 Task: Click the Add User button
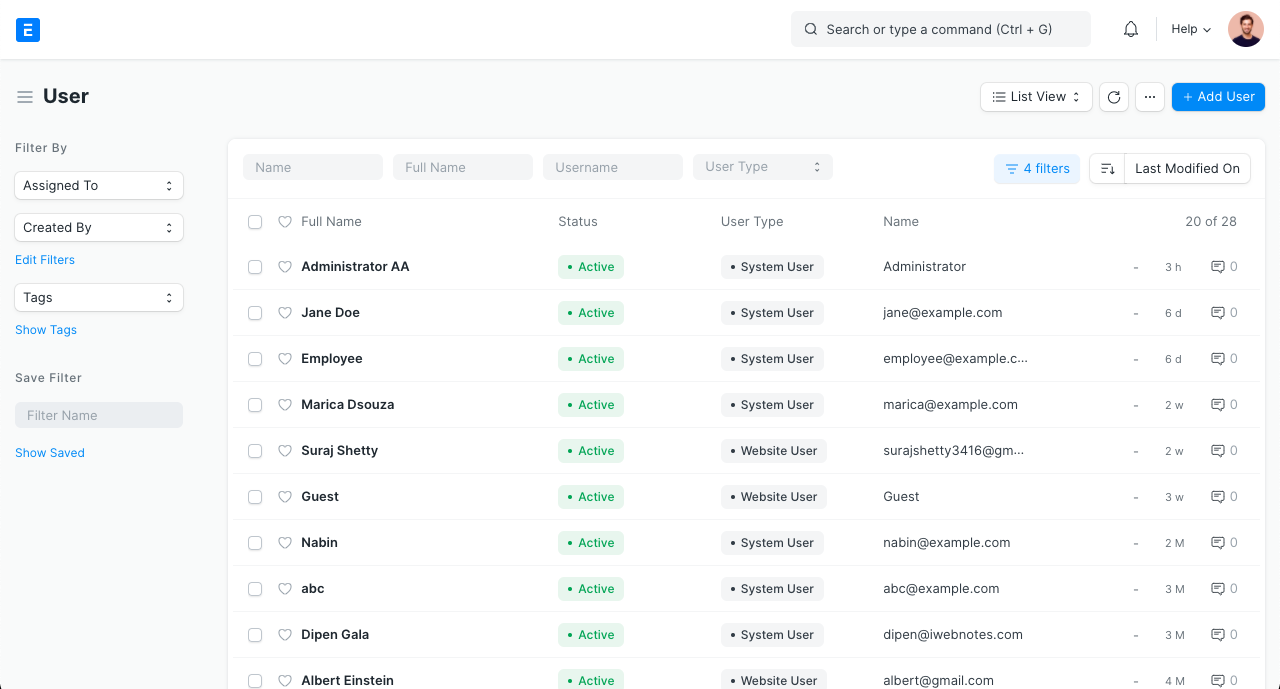[1218, 96]
